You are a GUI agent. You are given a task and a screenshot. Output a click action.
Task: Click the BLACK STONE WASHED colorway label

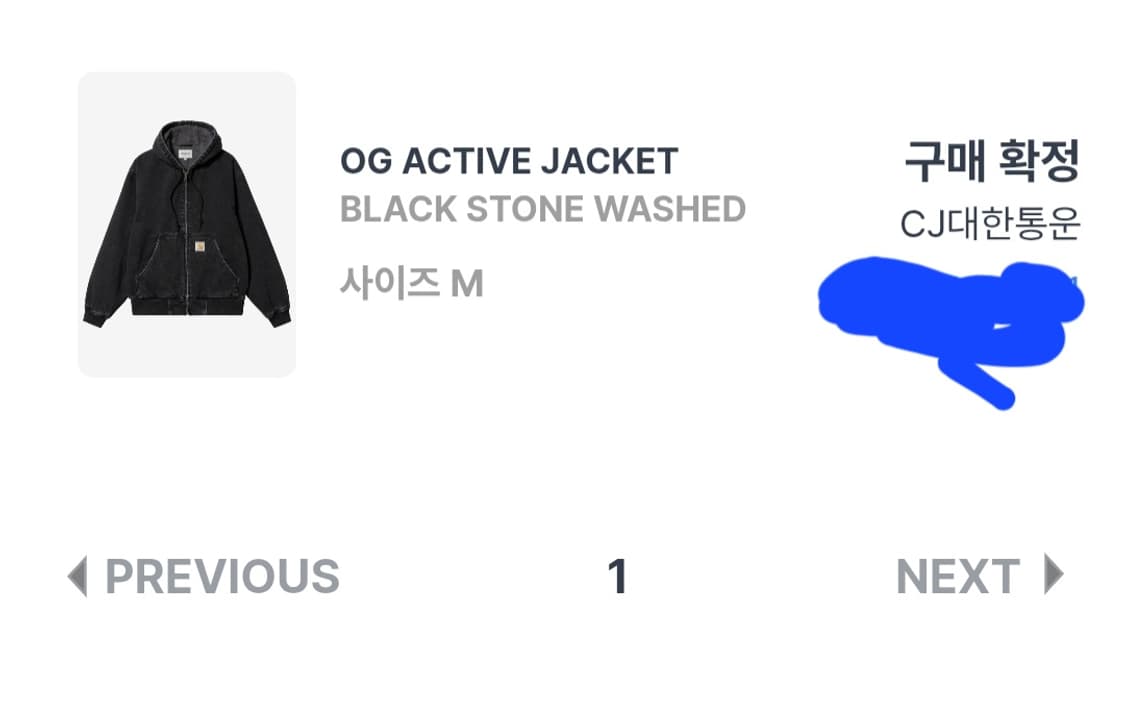(543, 208)
